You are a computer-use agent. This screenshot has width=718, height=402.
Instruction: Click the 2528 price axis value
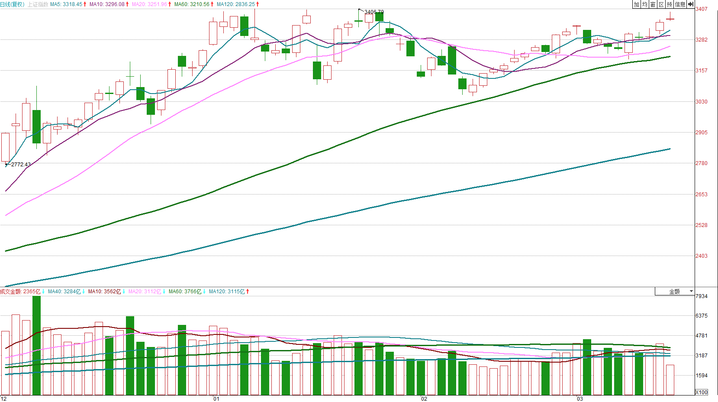[x=702, y=225]
